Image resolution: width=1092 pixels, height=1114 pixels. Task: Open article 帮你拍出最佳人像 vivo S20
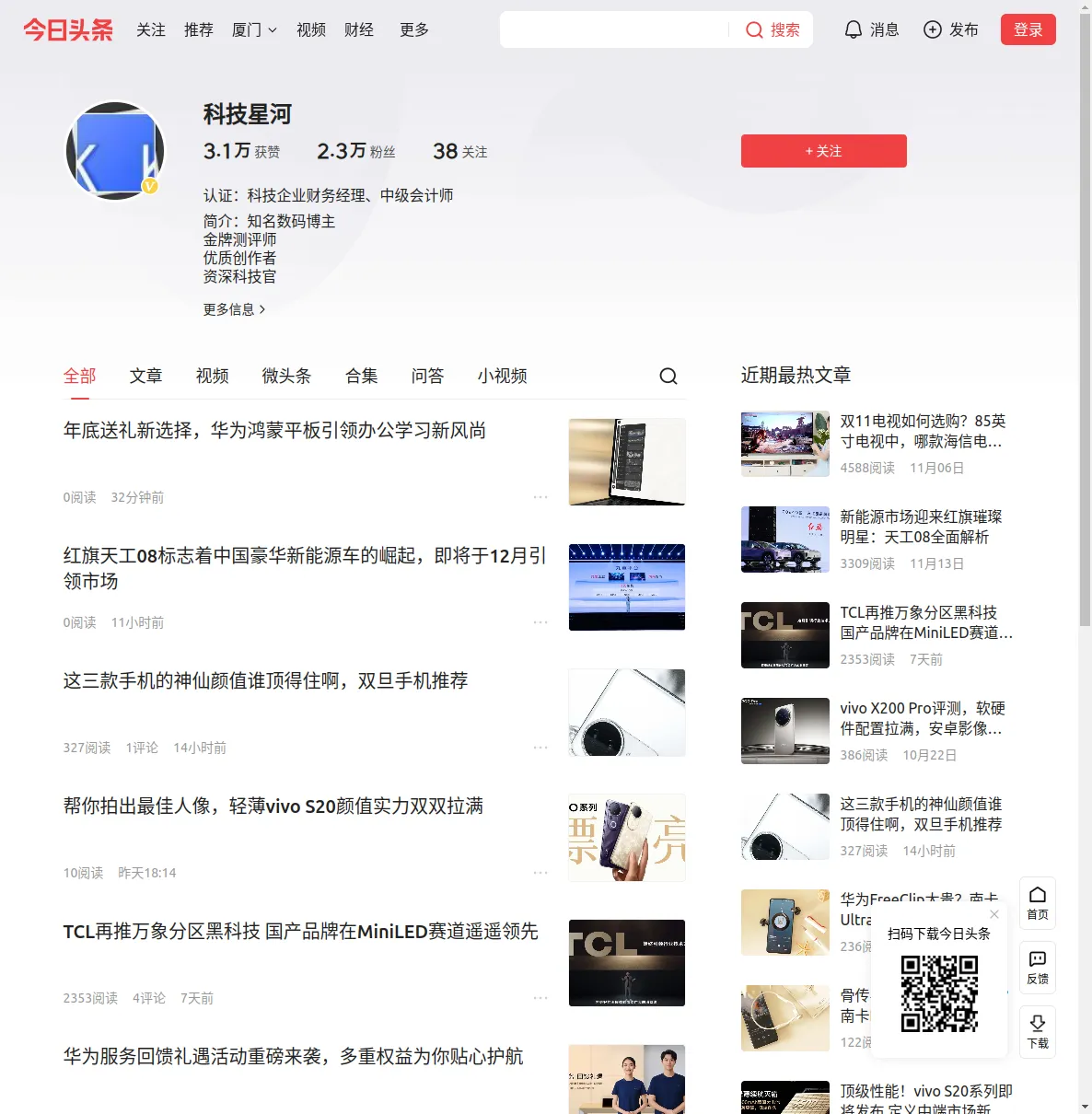273,806
